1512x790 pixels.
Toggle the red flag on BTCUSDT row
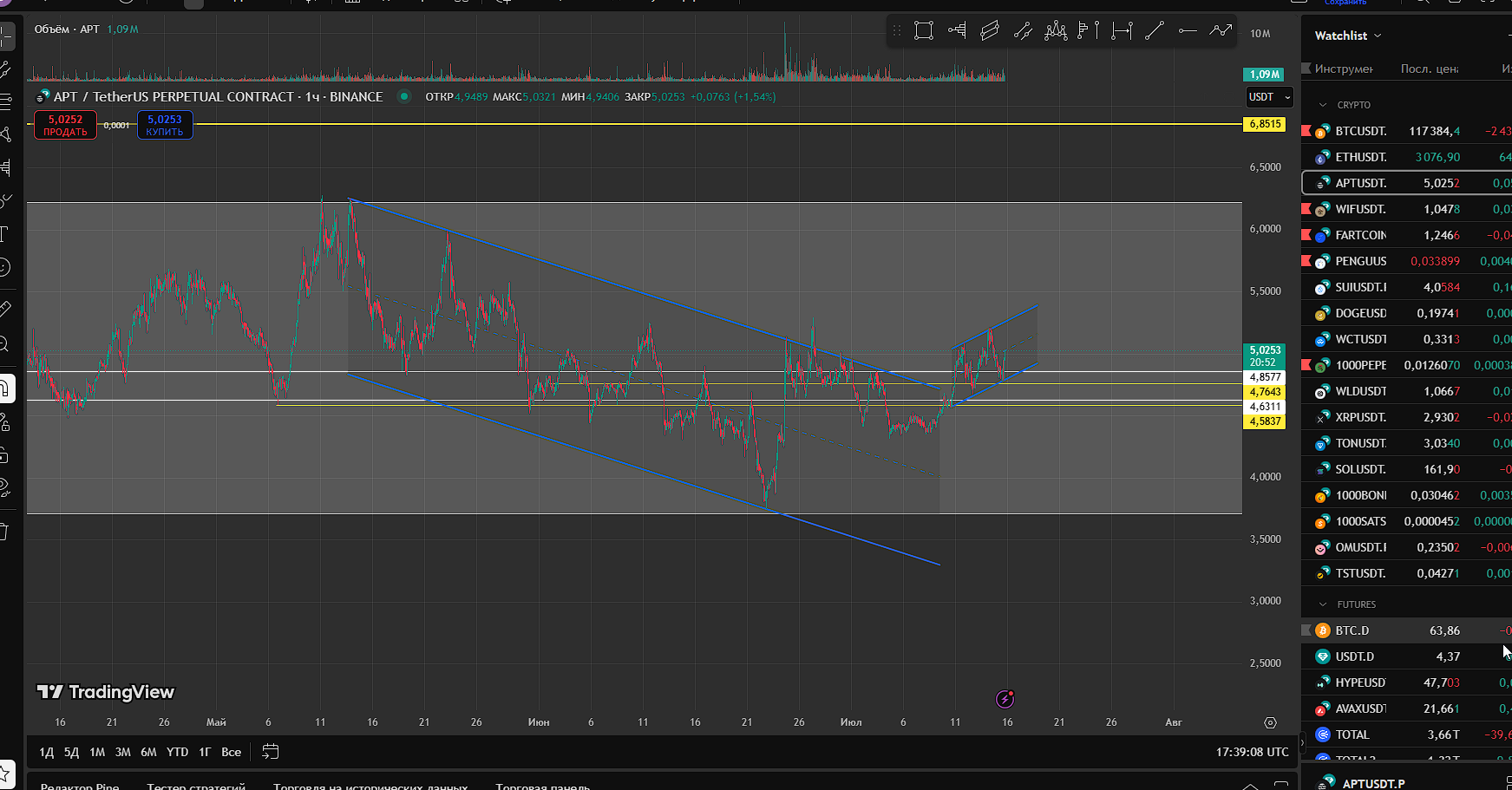tap(1306, 131)
